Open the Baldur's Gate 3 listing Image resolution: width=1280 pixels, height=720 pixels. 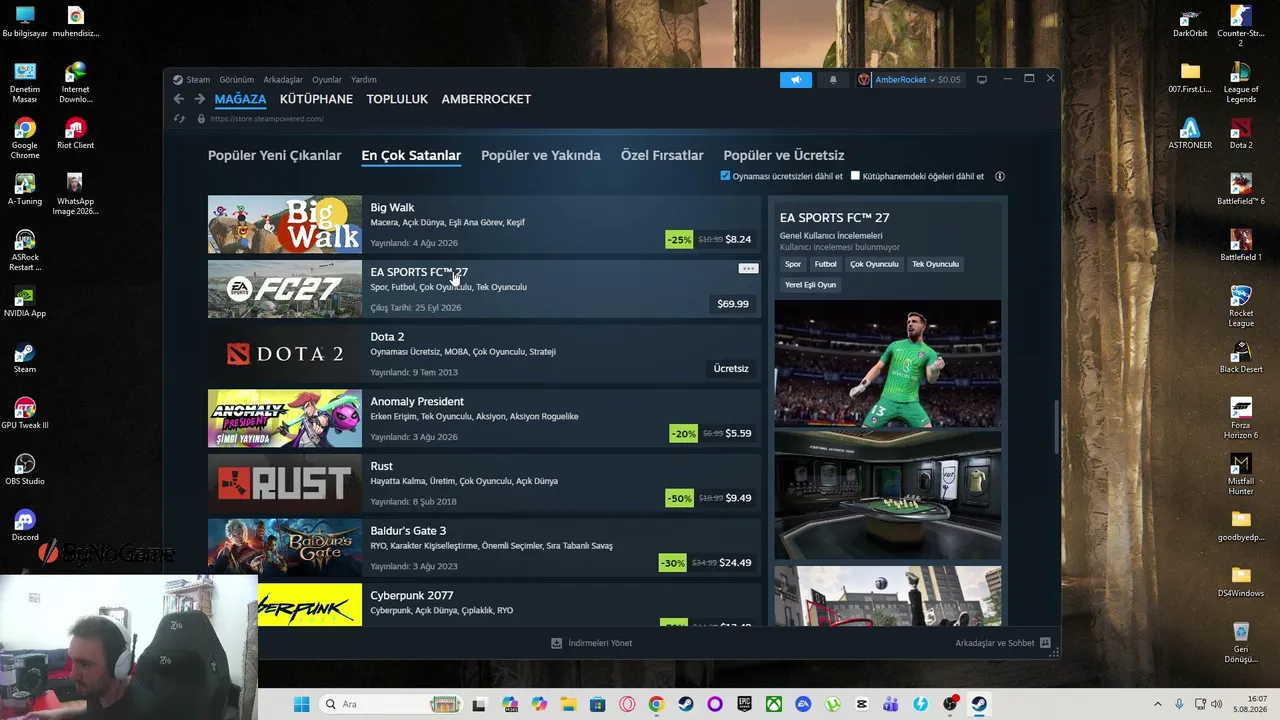[484, 547]
